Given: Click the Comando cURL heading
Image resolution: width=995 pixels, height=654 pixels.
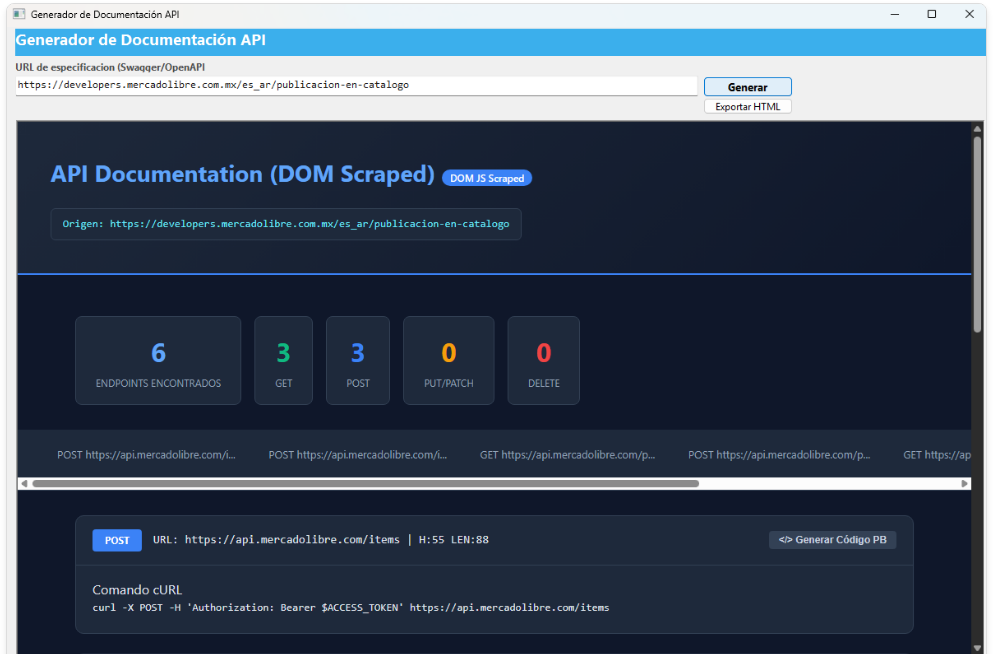Looking at the screenshot, I should 137,590.
